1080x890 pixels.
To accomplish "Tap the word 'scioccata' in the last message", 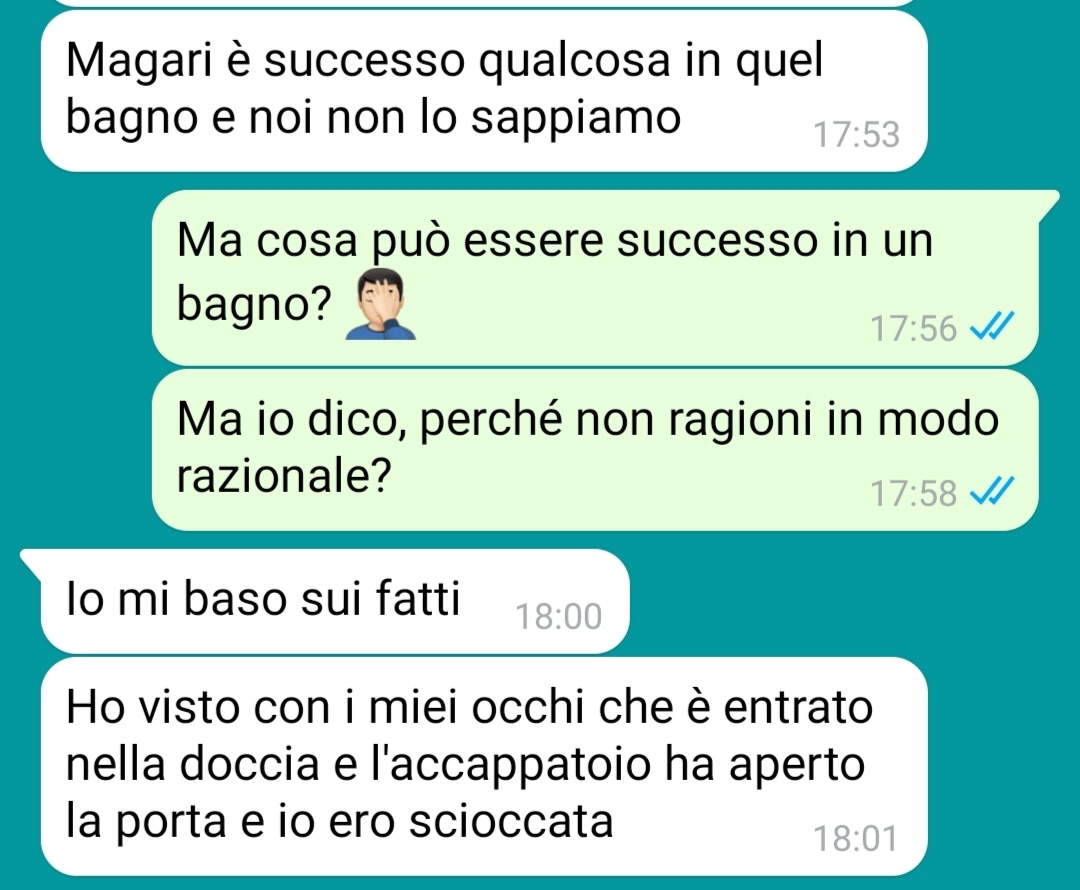I will pos(510,822).
